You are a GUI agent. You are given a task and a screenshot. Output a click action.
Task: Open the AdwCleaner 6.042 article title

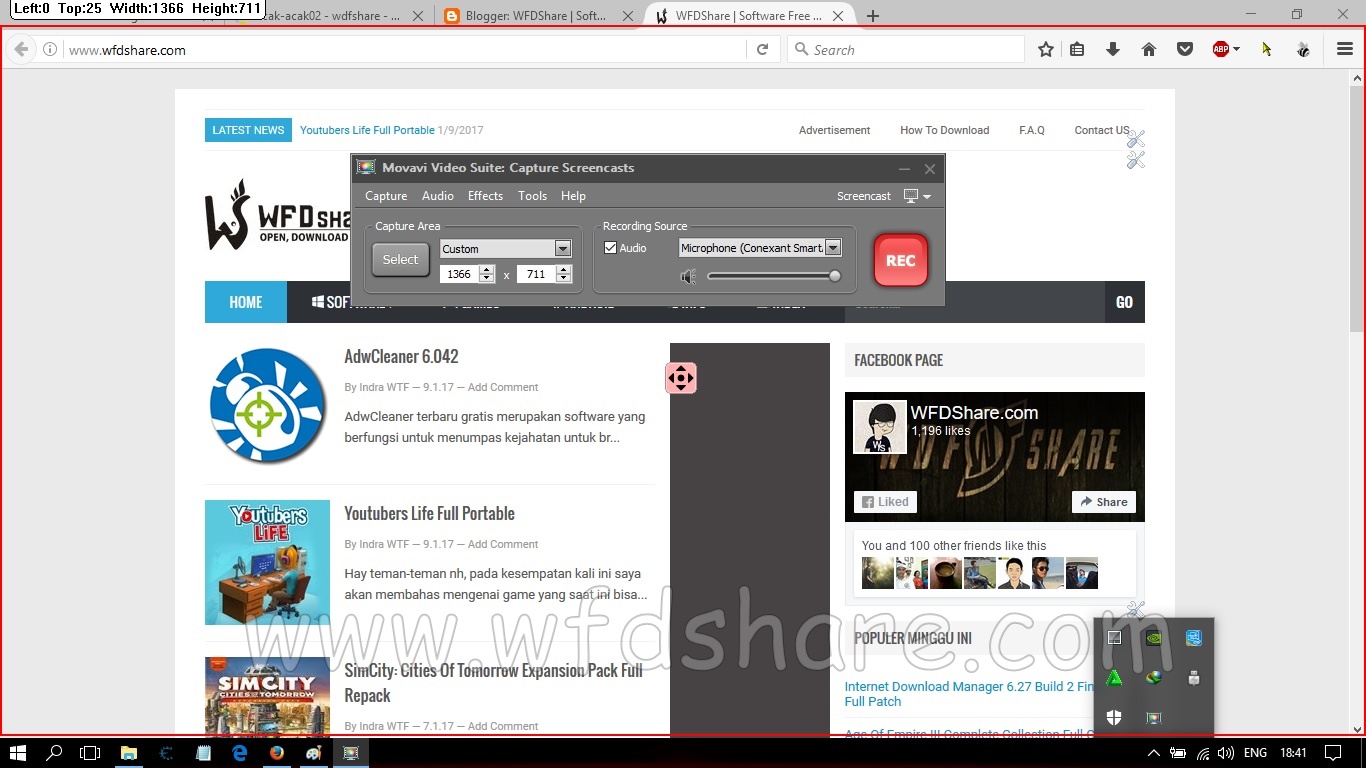coord(401,357)
